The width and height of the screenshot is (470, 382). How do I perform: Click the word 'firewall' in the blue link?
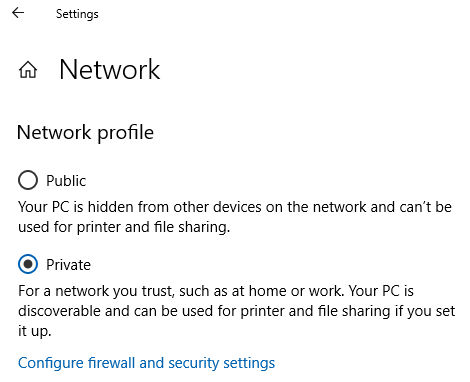111,363
